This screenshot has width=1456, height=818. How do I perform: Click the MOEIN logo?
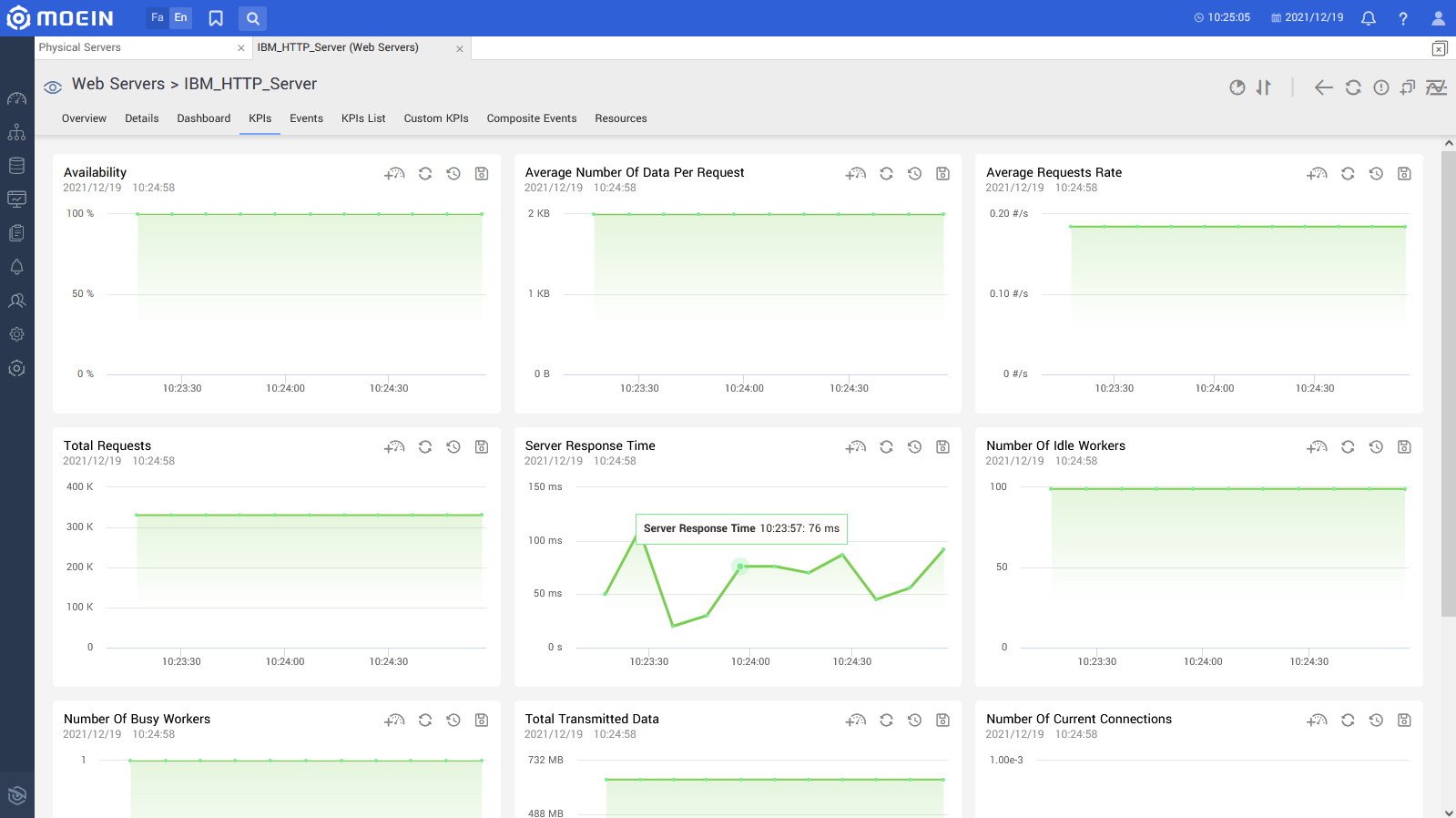(x=61, y=18)
